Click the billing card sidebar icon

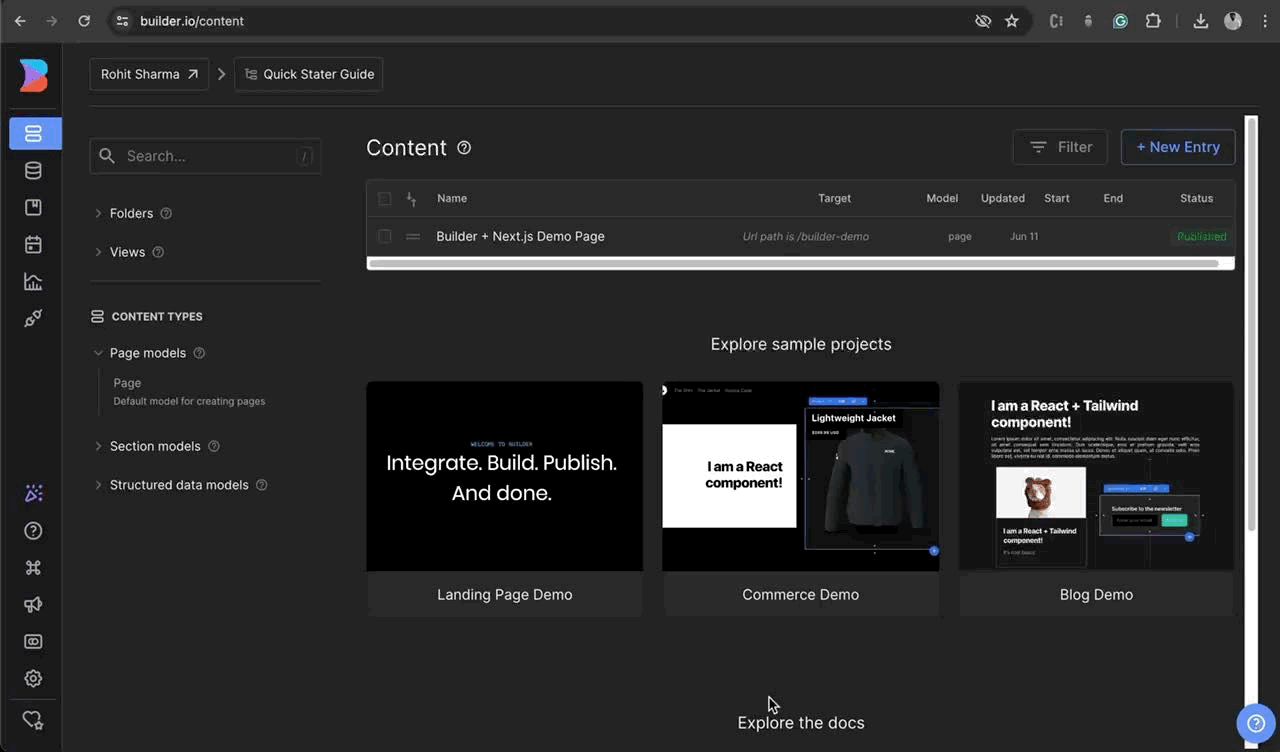[33, 641]
